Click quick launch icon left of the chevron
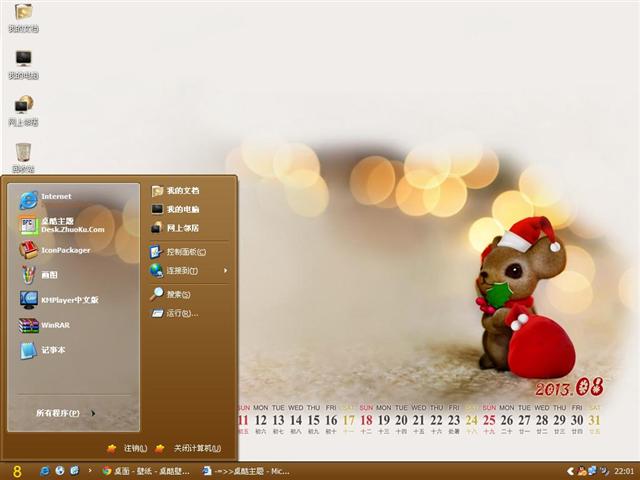 click(74, 471)
